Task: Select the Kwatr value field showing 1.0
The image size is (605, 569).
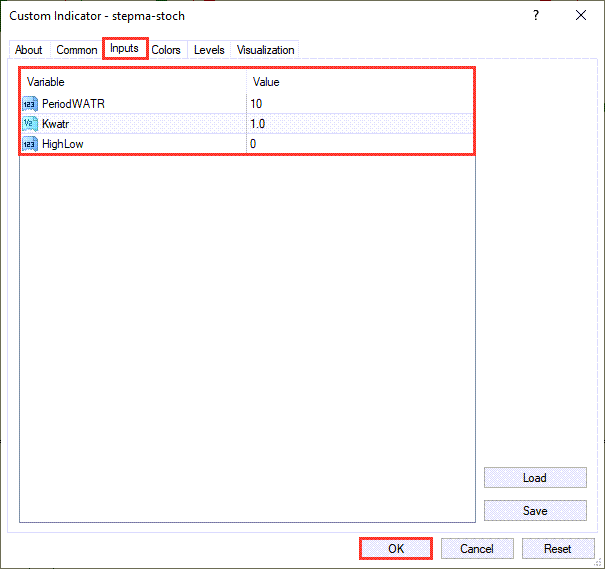Action: 360,123
